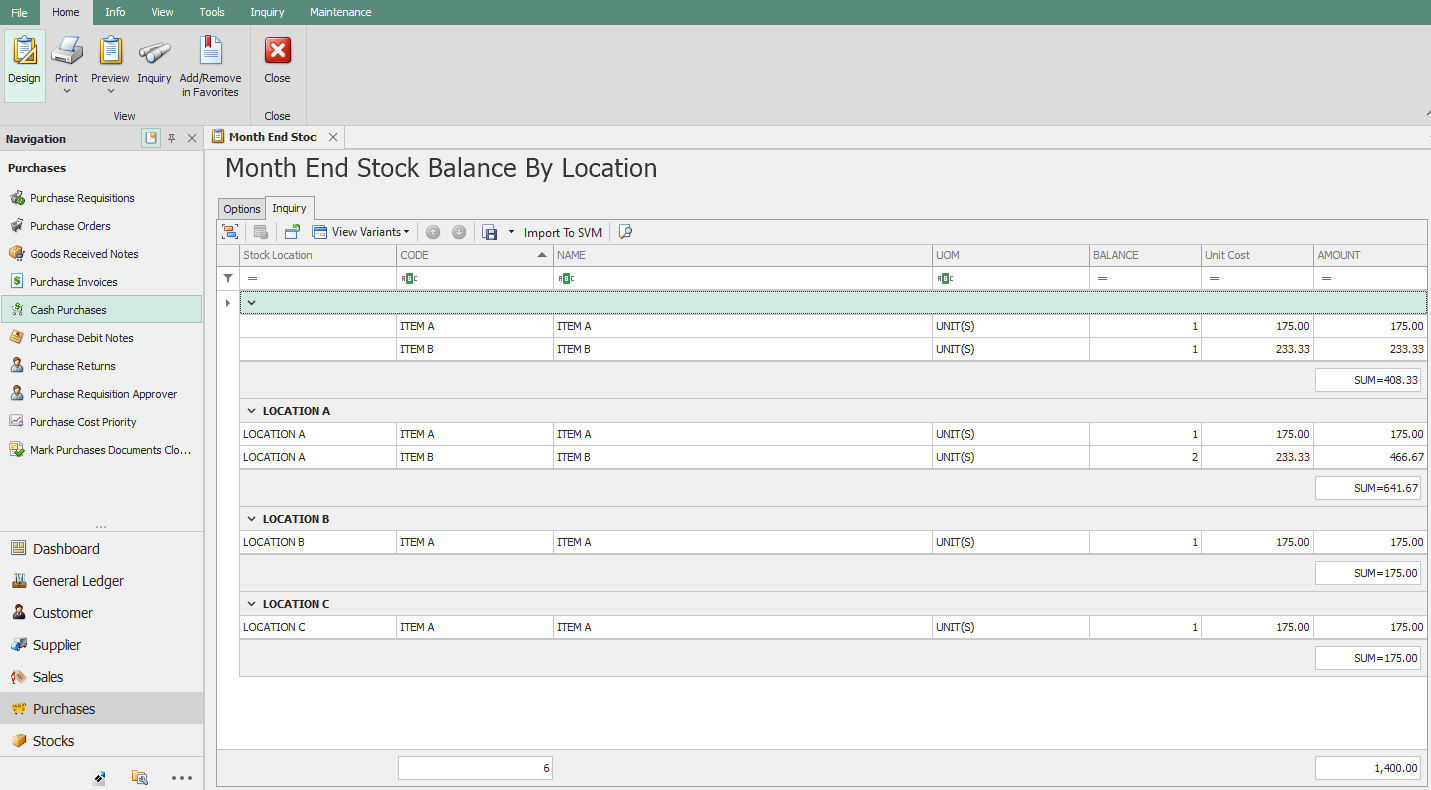The image size is (1431, 790).
Task: Go to Sales module
Action: (101, 677)
